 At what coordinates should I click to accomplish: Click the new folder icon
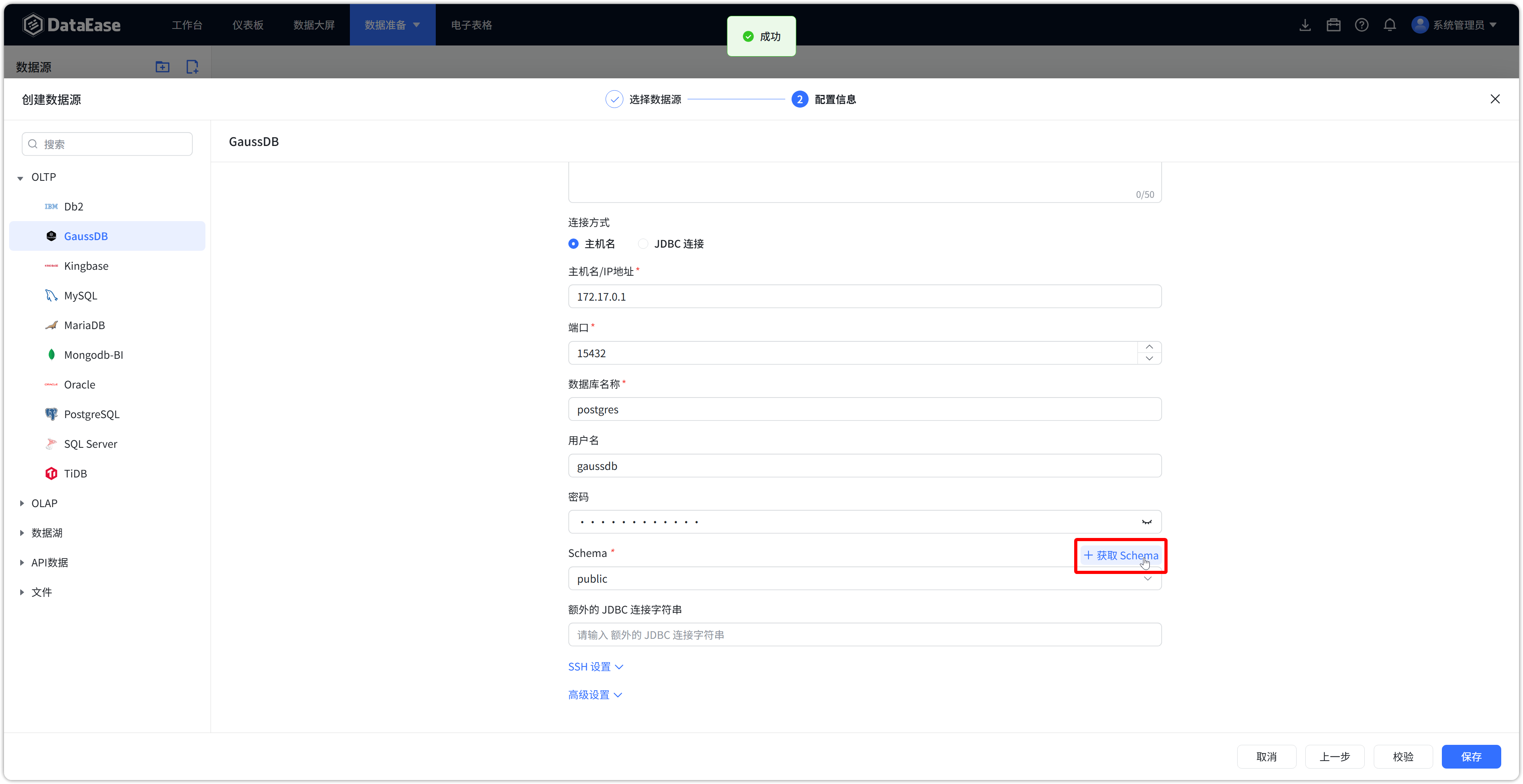point(163,67)
